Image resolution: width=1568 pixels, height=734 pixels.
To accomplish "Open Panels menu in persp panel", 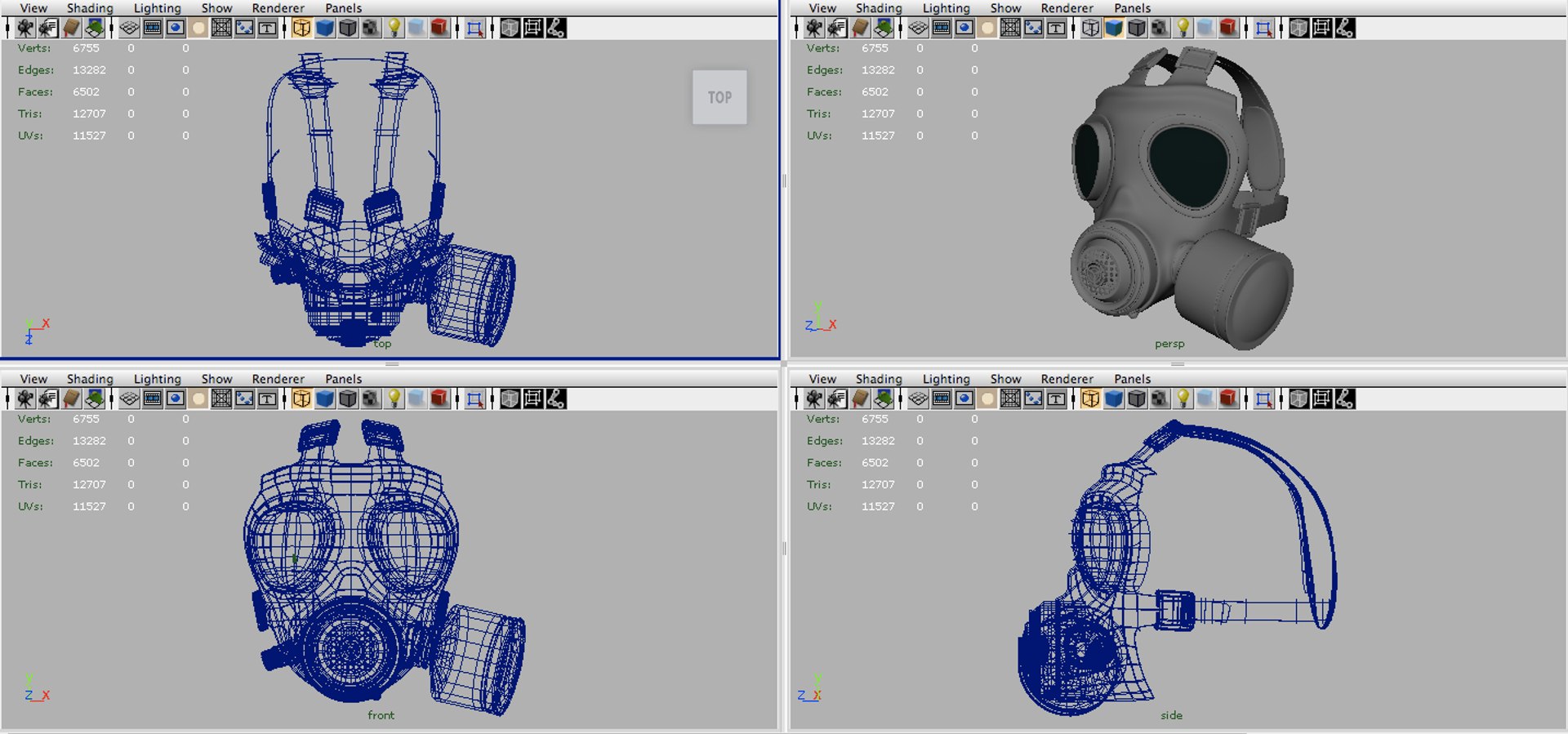I will [1132, 8].
